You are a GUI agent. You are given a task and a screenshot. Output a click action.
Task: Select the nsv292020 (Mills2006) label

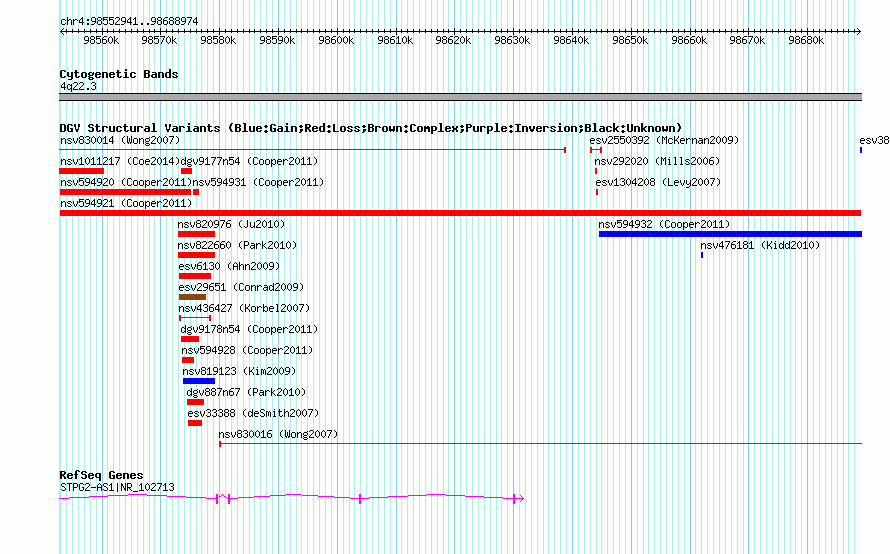pos(657,161)
